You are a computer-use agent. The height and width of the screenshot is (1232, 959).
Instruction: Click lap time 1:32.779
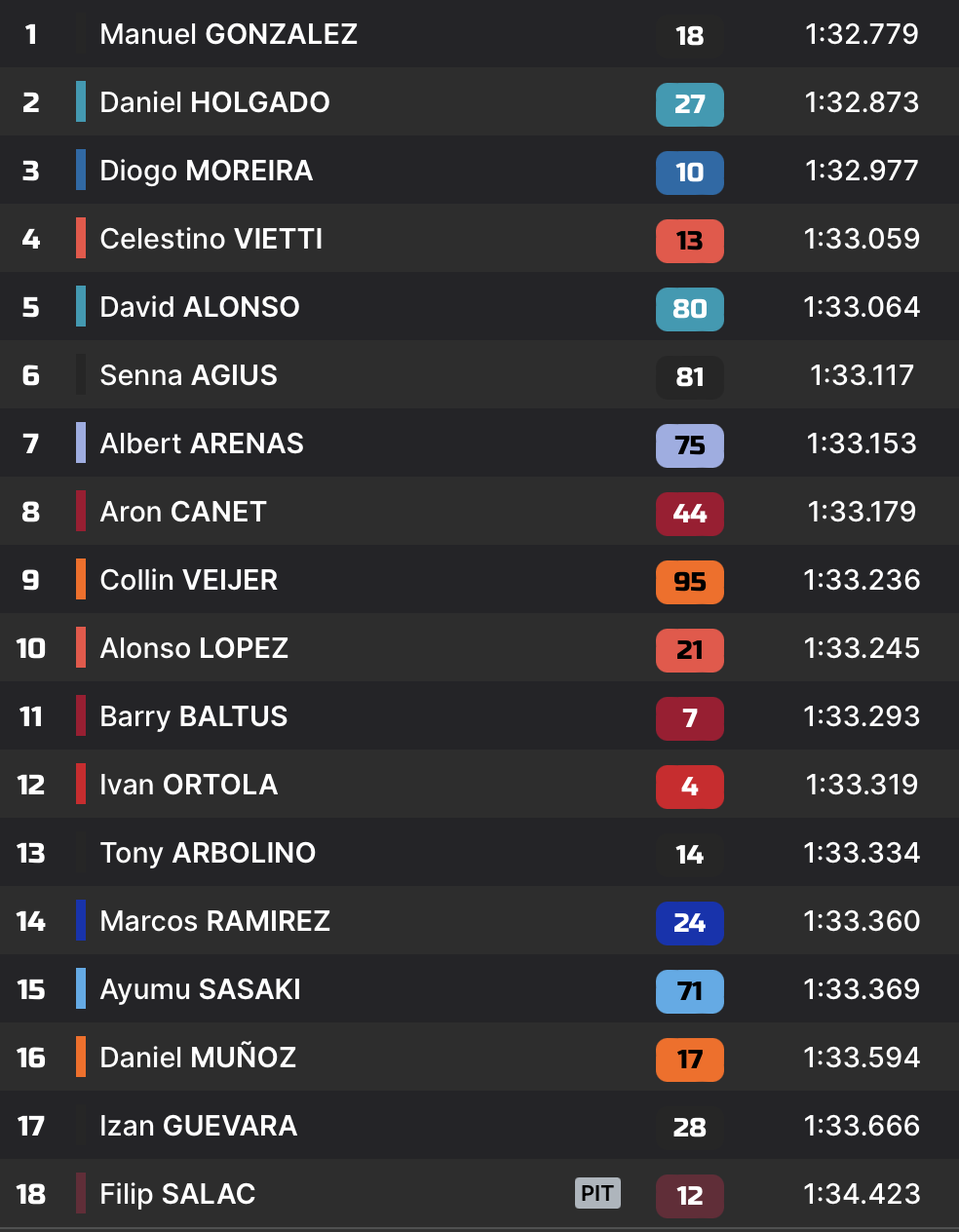pyautogui.click(x=862, y=34)
